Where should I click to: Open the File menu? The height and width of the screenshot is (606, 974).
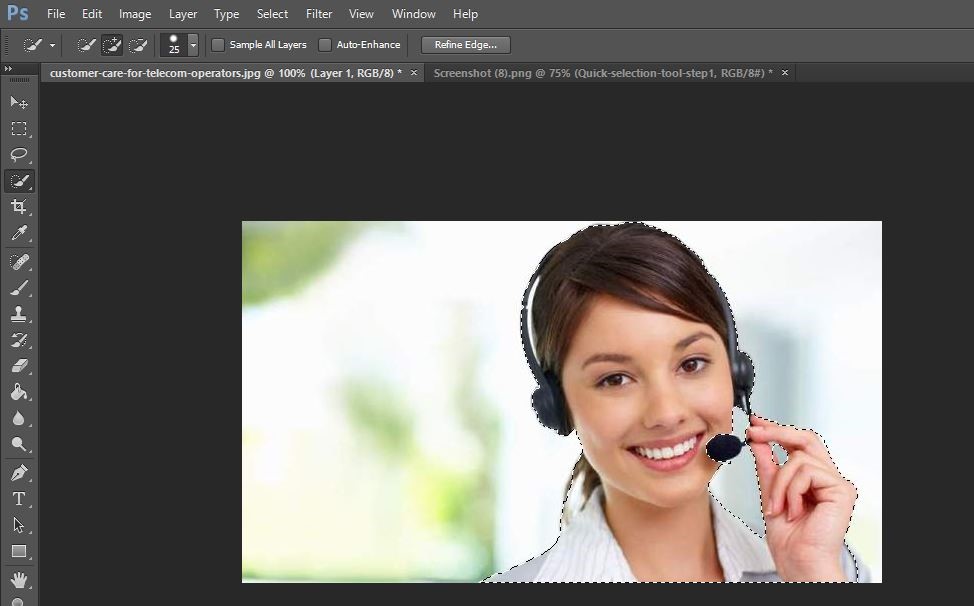point(56,14)
